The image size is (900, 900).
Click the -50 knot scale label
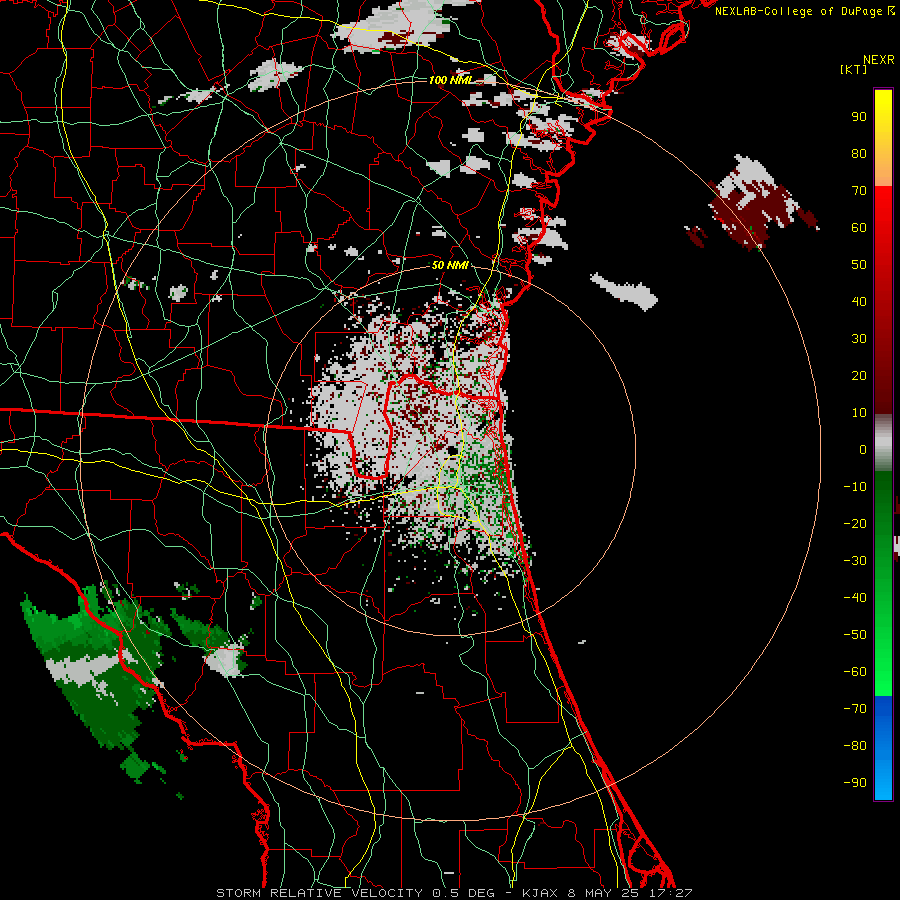(855, 634)
